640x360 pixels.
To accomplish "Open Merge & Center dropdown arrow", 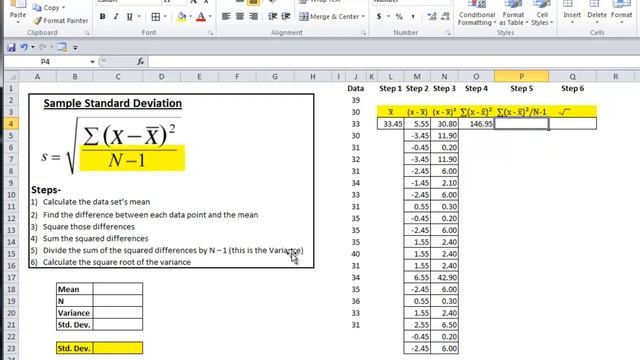I will pyautogui.click(x=363, y=17).
